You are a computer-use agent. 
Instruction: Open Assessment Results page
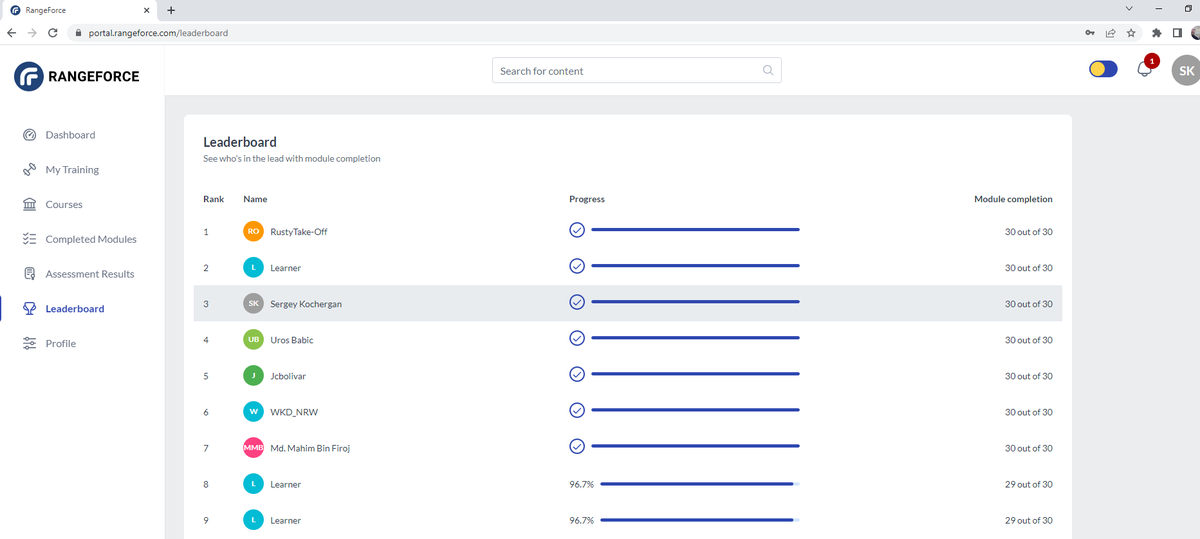(x=90, y=274)
